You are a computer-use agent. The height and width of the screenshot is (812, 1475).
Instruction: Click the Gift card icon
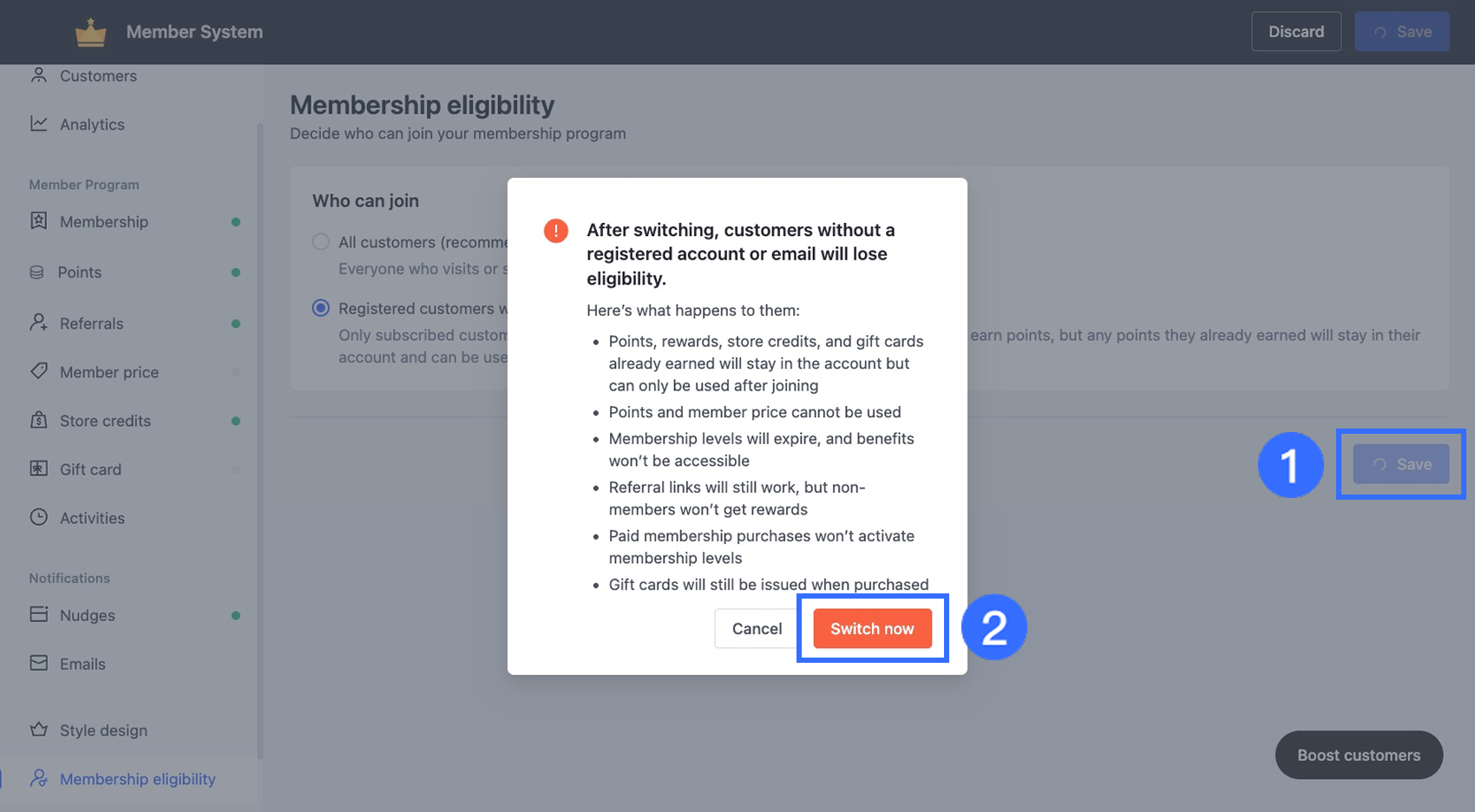(x=39, y=468)
